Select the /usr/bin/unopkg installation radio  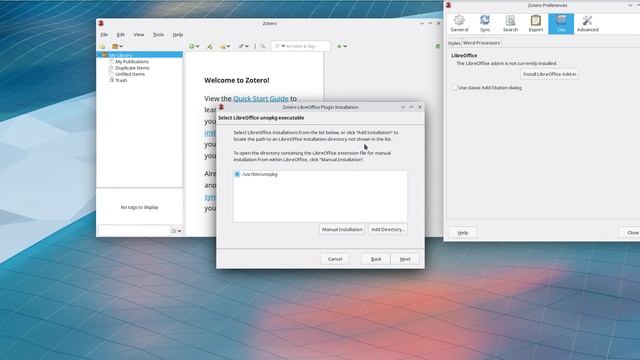coord(237,174)
